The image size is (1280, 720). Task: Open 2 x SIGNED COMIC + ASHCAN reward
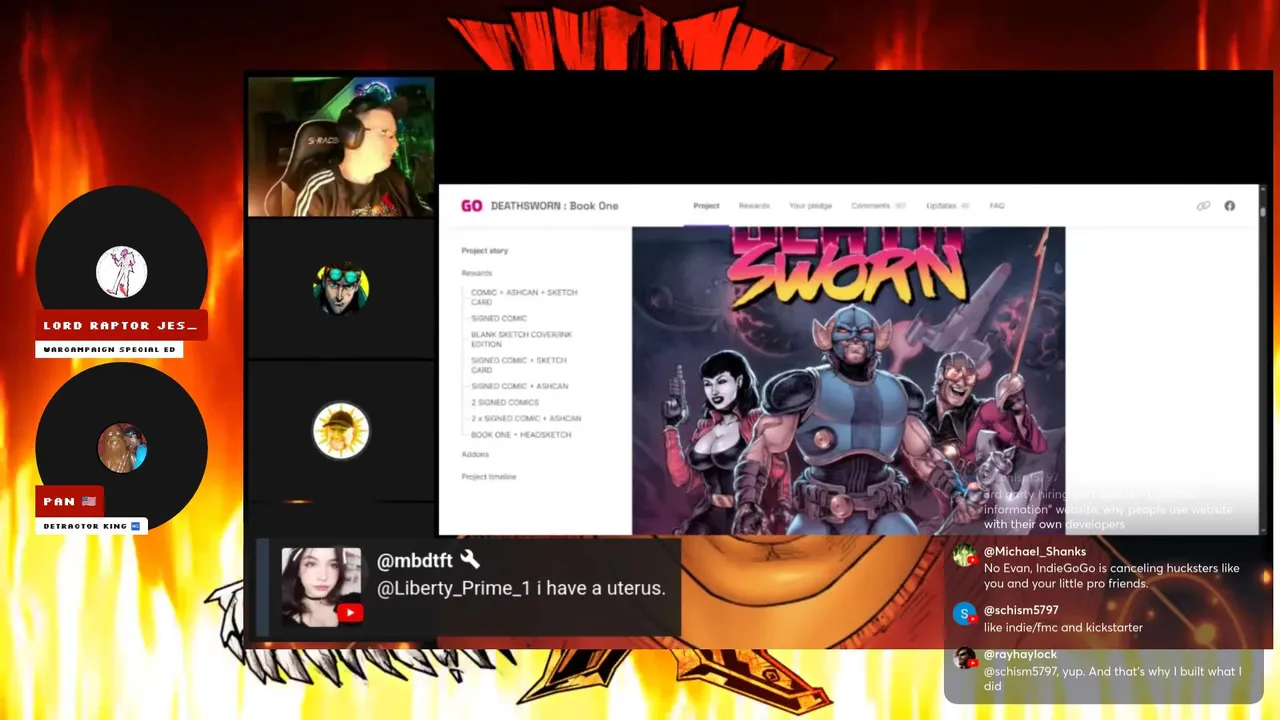pyautogui.click(x=526, y=418)
